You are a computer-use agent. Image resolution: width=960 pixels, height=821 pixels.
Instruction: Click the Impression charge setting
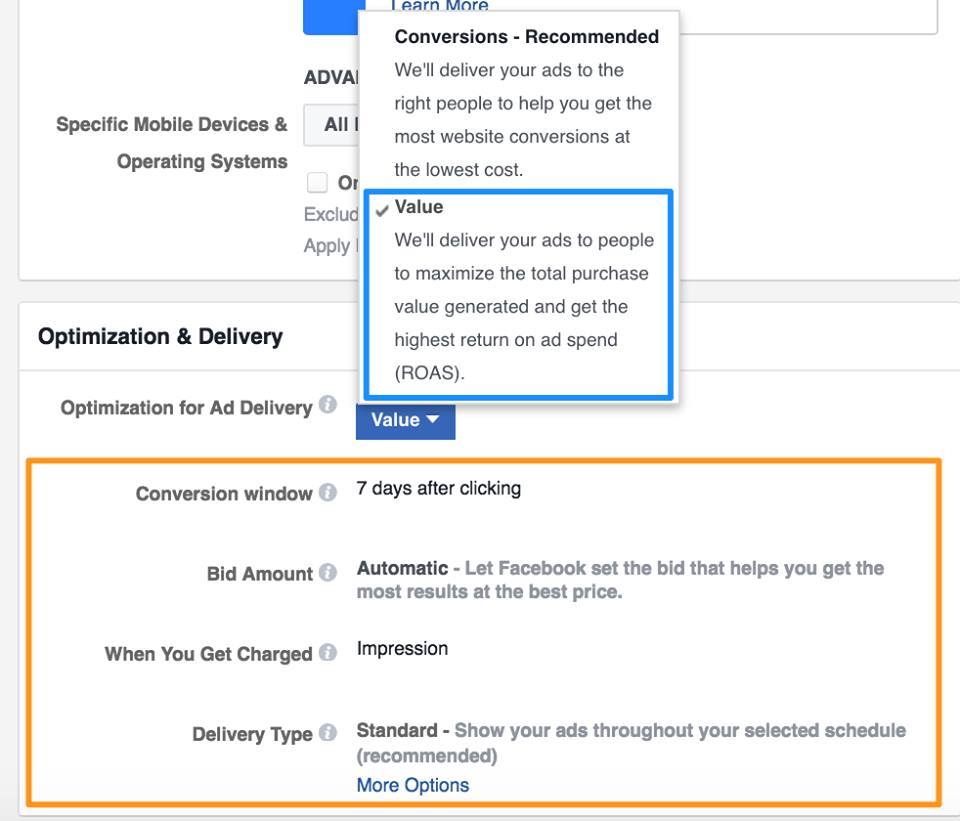click(402, 649)
